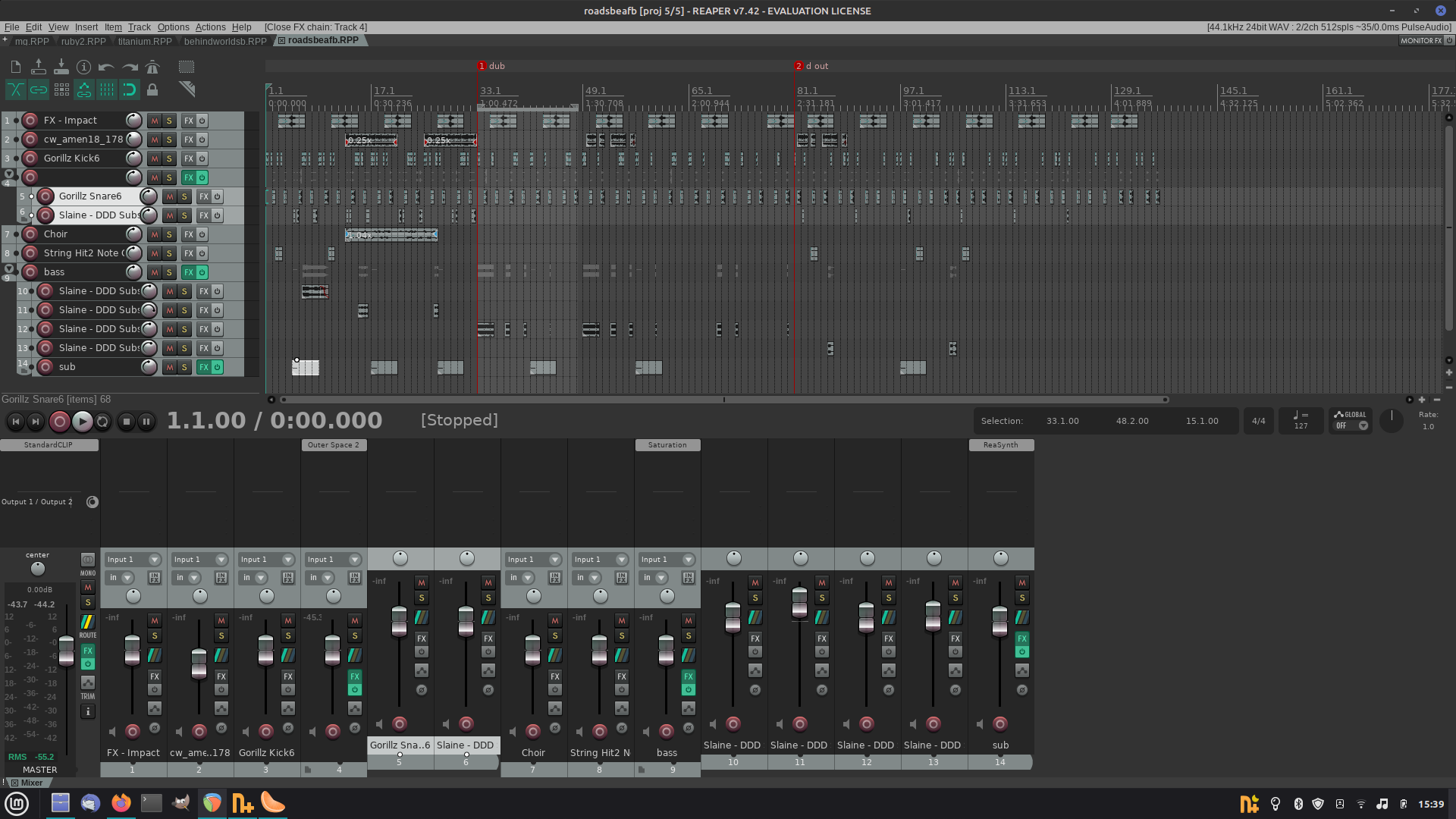Click the dashed rectangle toolbar icon
This screenshot has width=1456, height=819.
187,67
